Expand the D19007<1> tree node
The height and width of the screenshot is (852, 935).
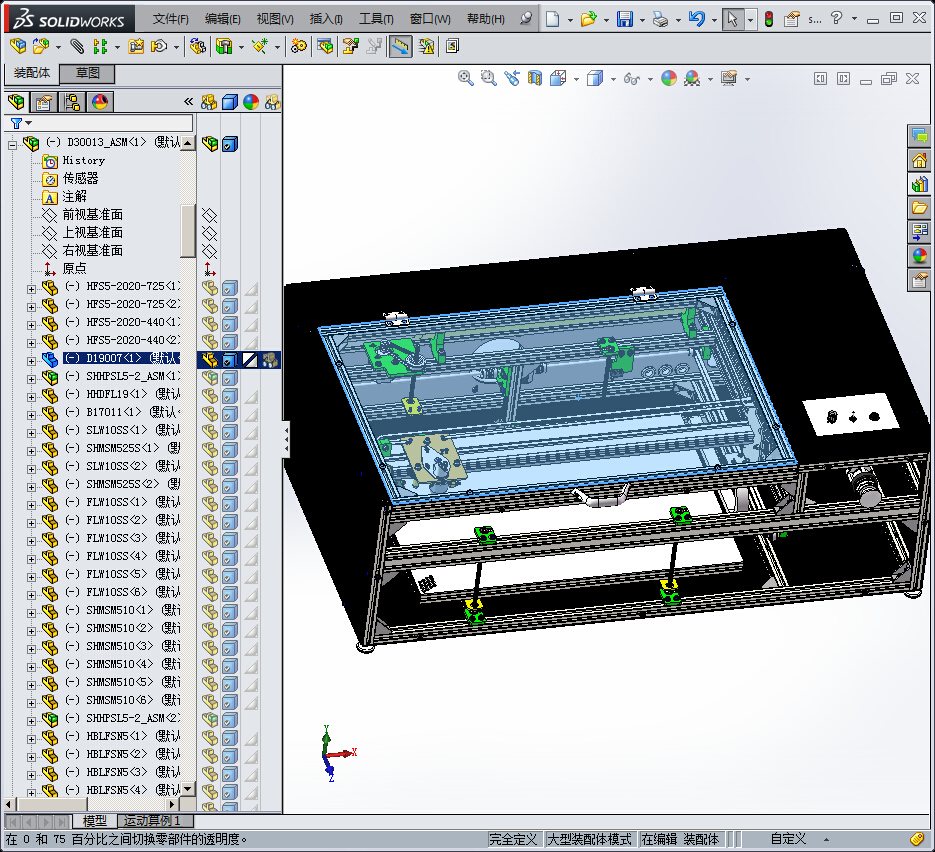click(31, 361)
